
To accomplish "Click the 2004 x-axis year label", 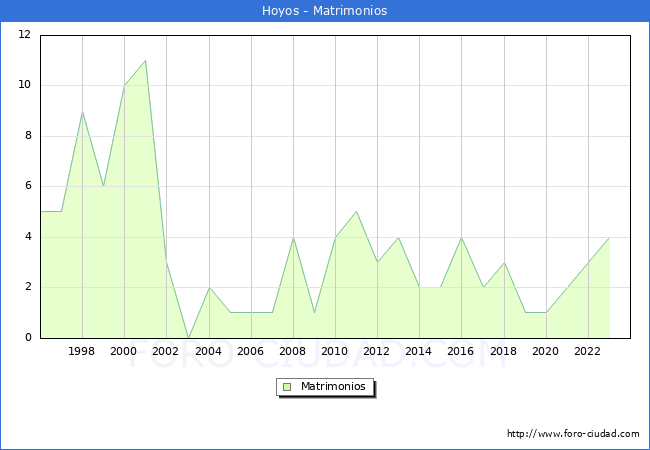I will click(x=208, y=351).
